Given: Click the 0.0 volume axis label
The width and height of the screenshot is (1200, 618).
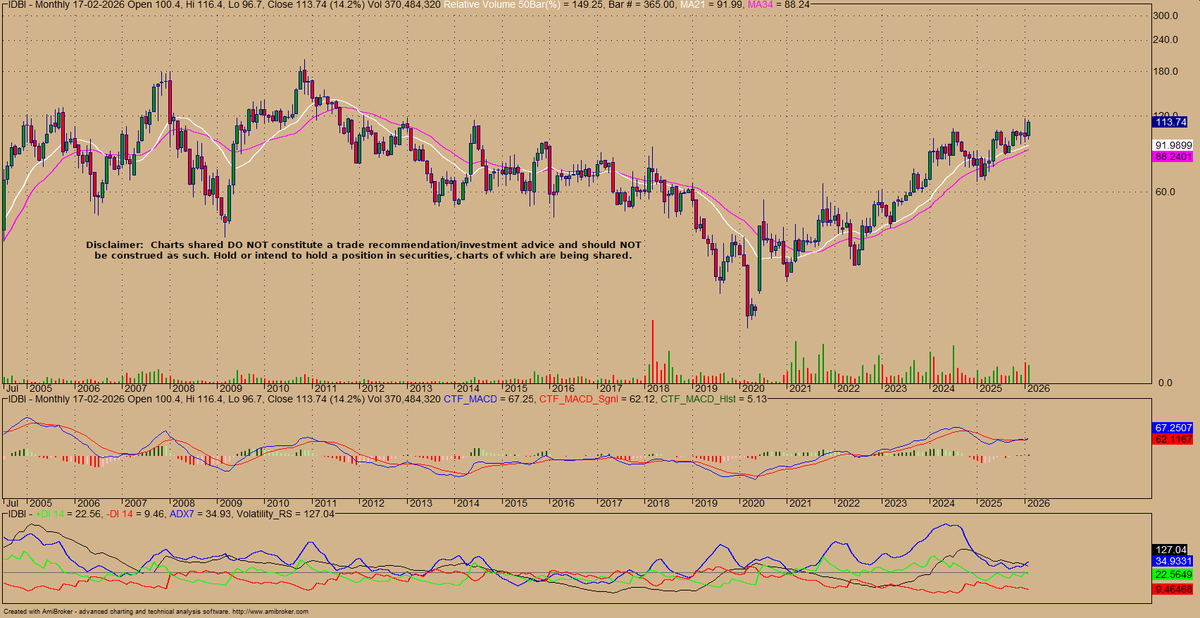Looking at the screenshot, I should (x=1164, y=383).
